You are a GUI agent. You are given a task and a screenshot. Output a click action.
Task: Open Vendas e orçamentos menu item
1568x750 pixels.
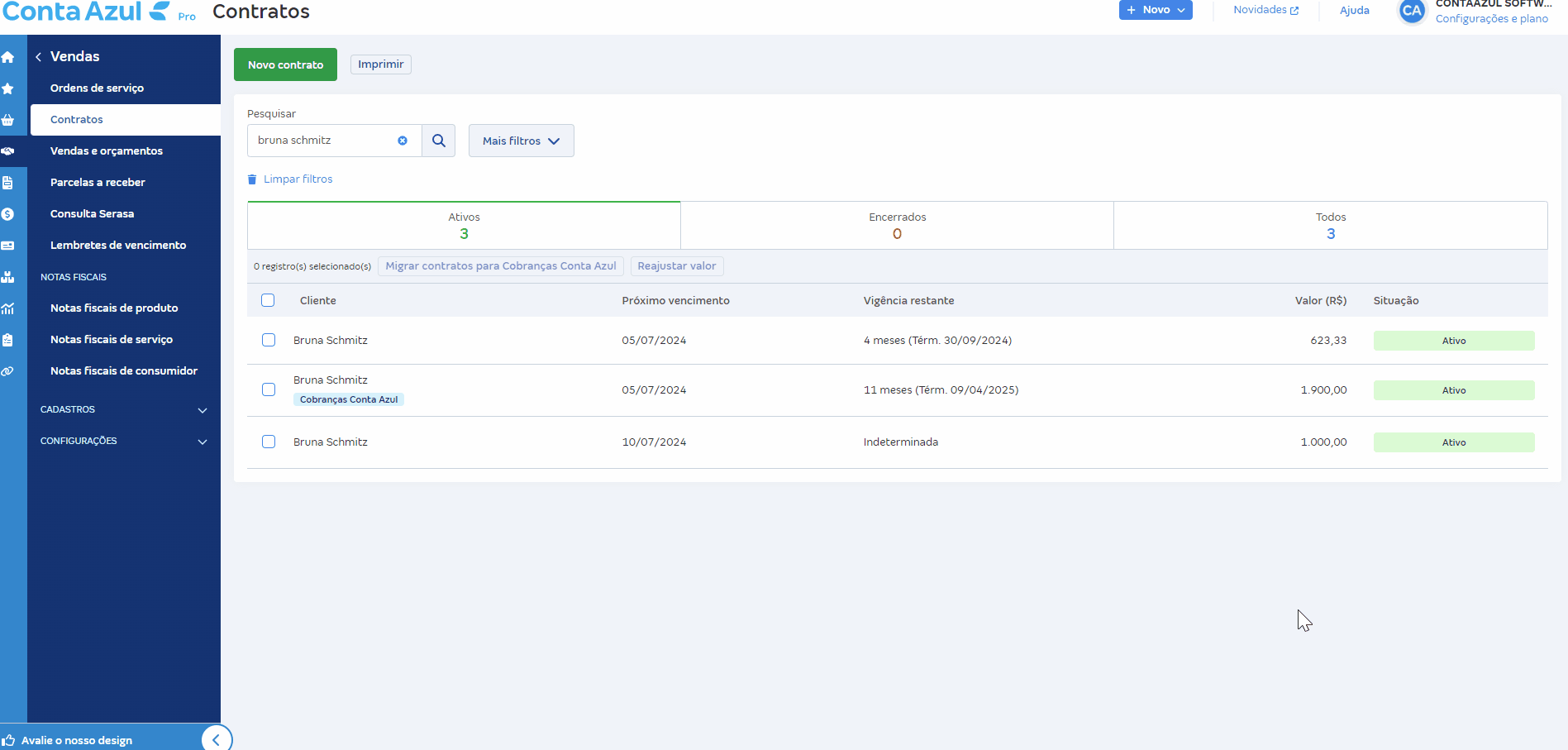107,151
